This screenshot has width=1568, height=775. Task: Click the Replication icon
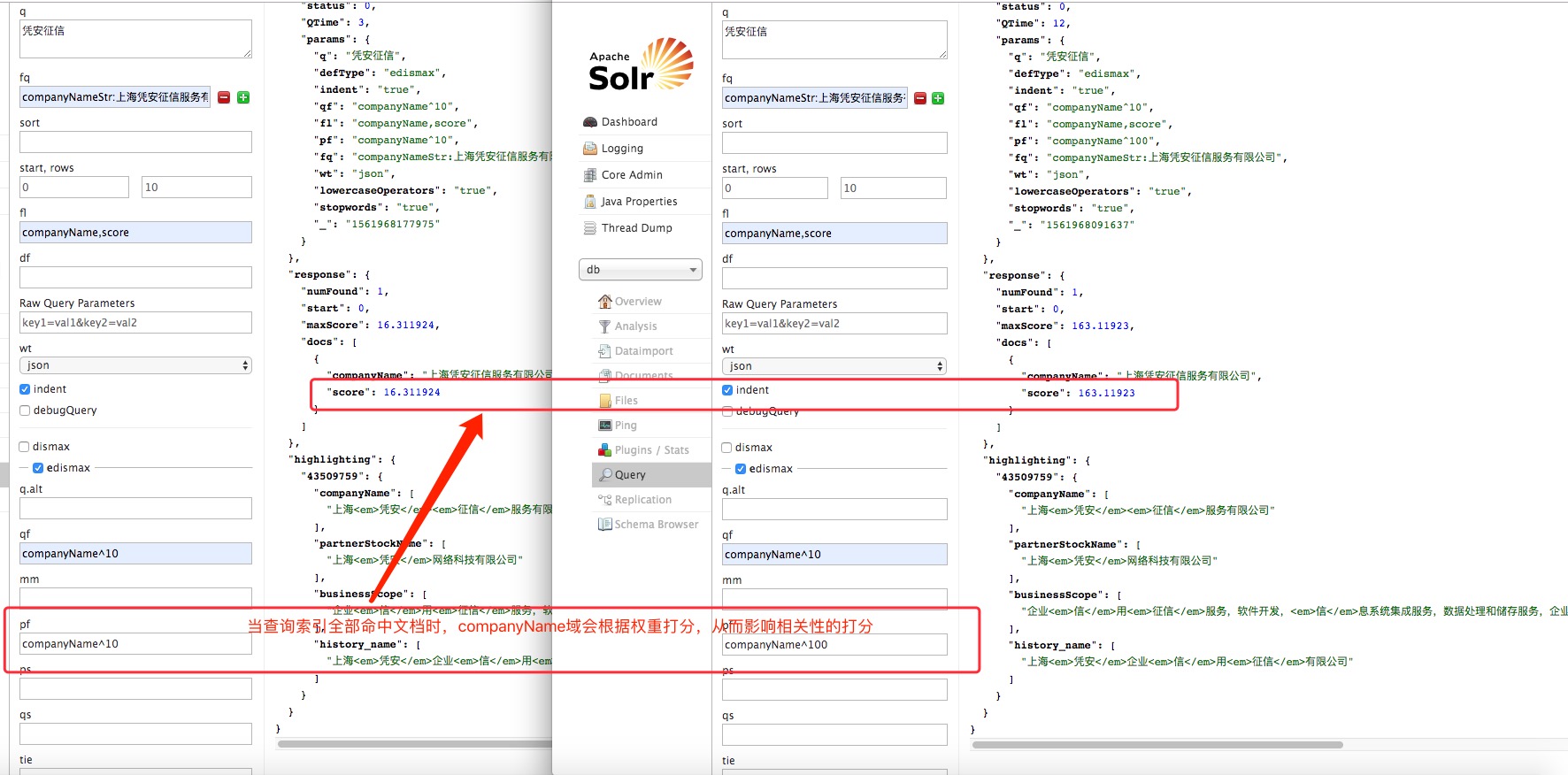click(x=605, y=500)
